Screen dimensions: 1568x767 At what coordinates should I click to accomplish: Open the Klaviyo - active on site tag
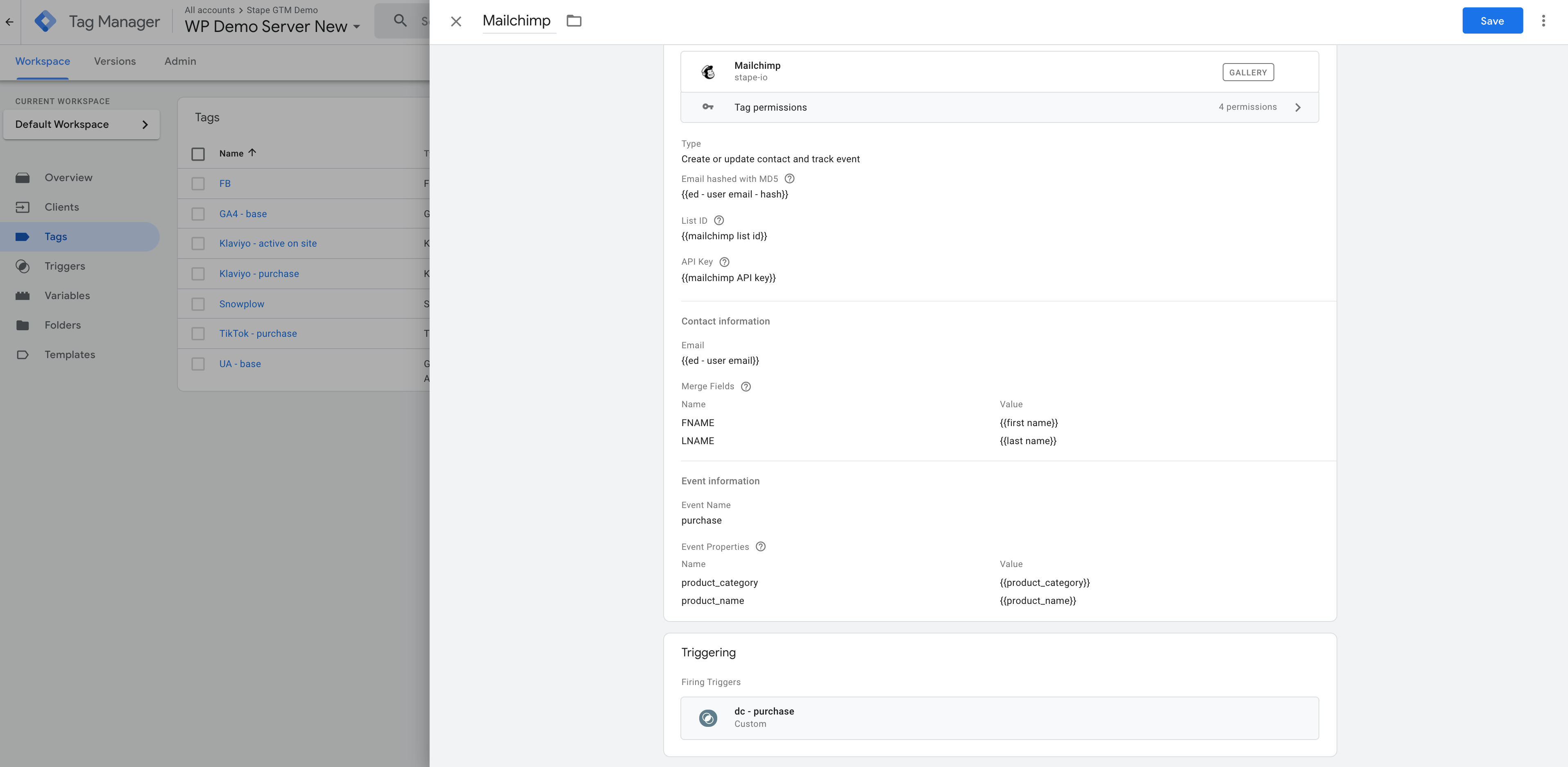(x=268, y=243)
